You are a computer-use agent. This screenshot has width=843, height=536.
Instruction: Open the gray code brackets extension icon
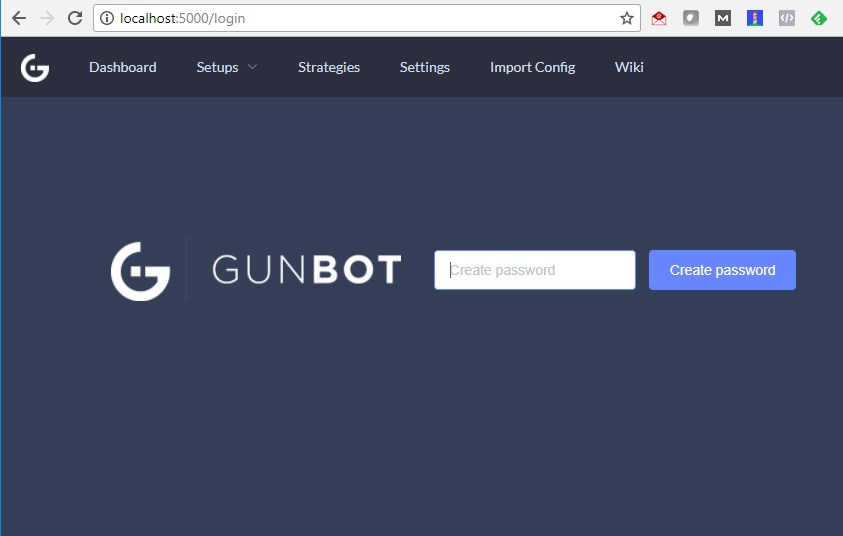click(x=787, y=18)
